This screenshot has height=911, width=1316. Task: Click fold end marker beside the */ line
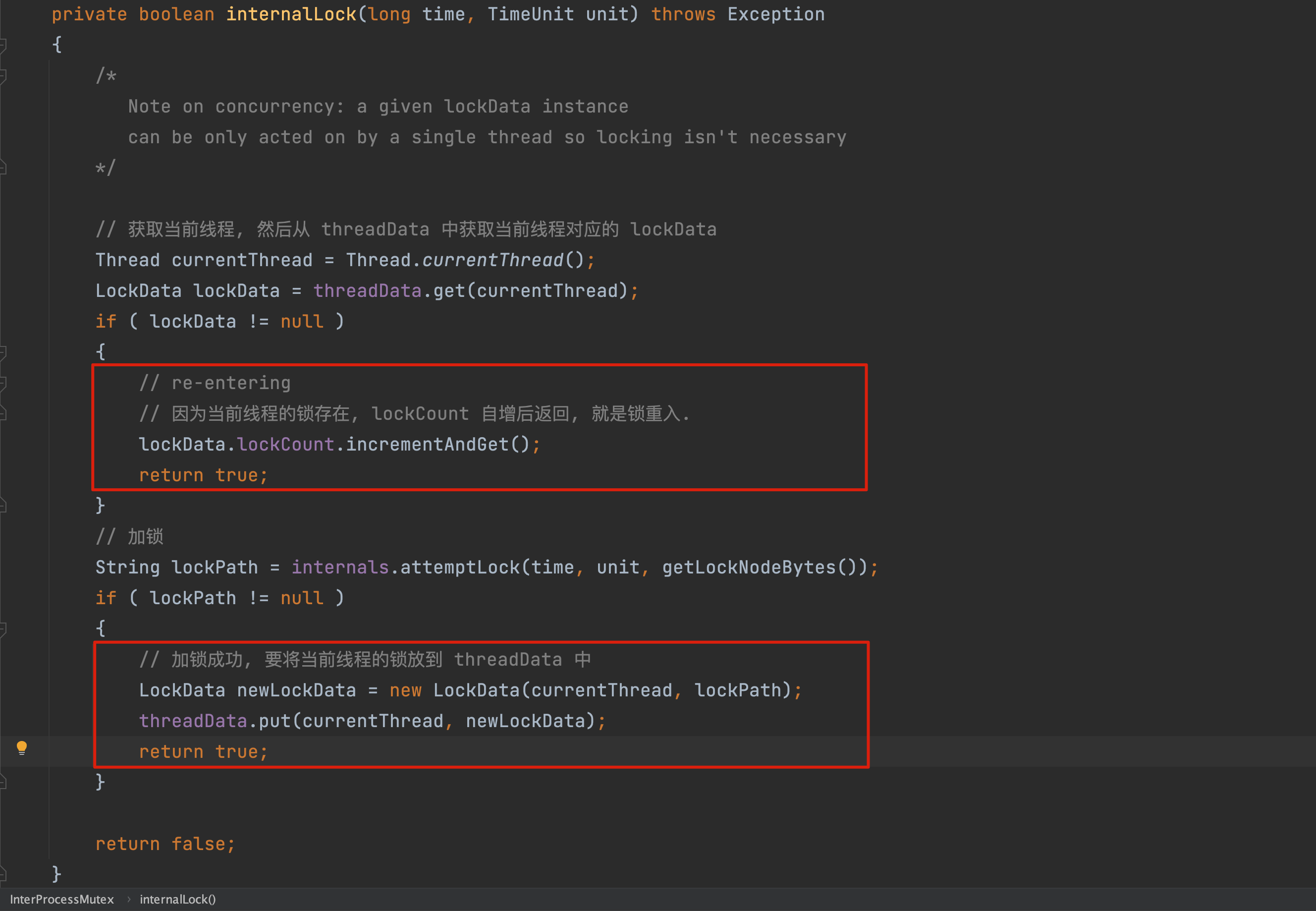(x=2, y=168)
